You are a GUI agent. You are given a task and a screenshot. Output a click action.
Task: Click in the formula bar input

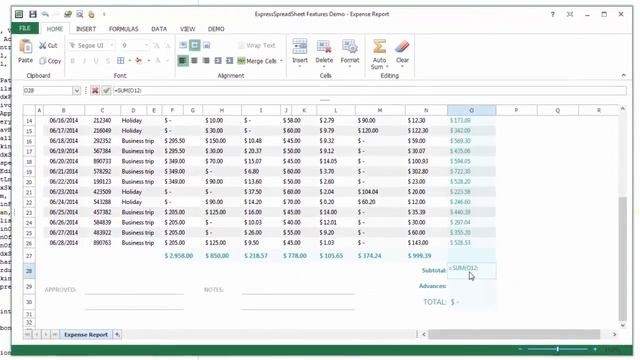click(369, 91)
